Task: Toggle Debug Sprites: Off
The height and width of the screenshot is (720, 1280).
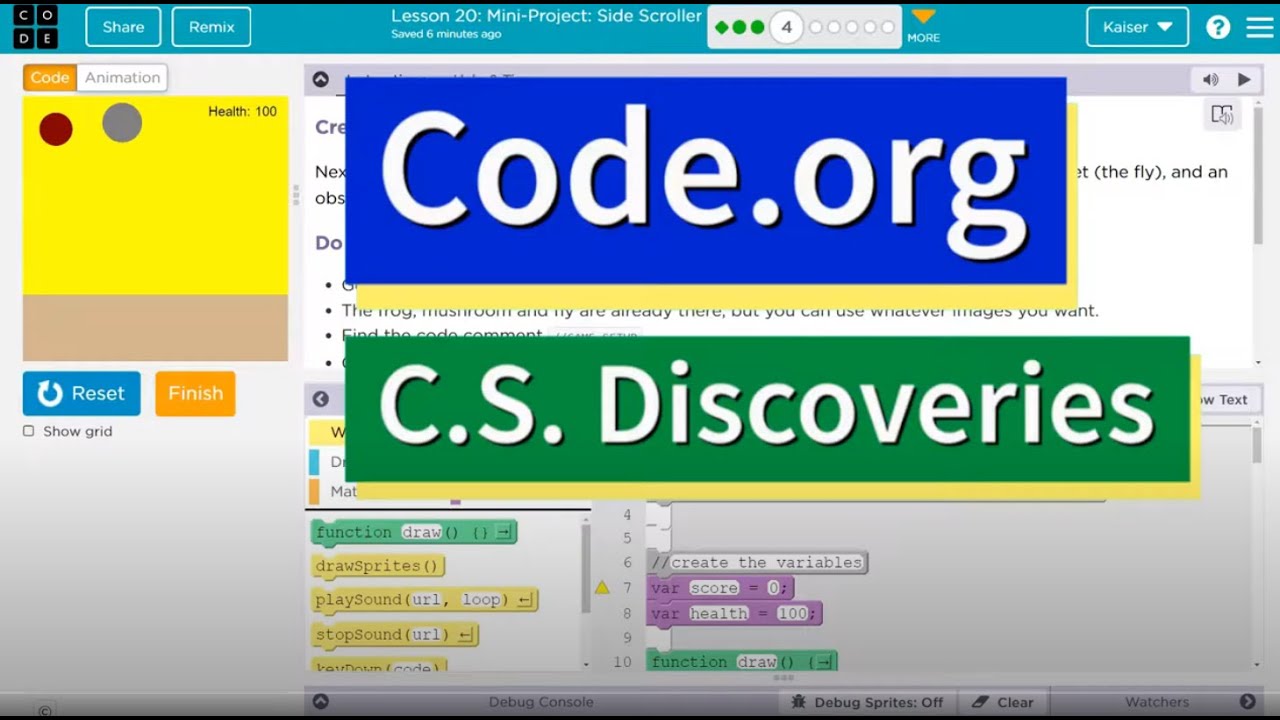Action: coord(867,702)
